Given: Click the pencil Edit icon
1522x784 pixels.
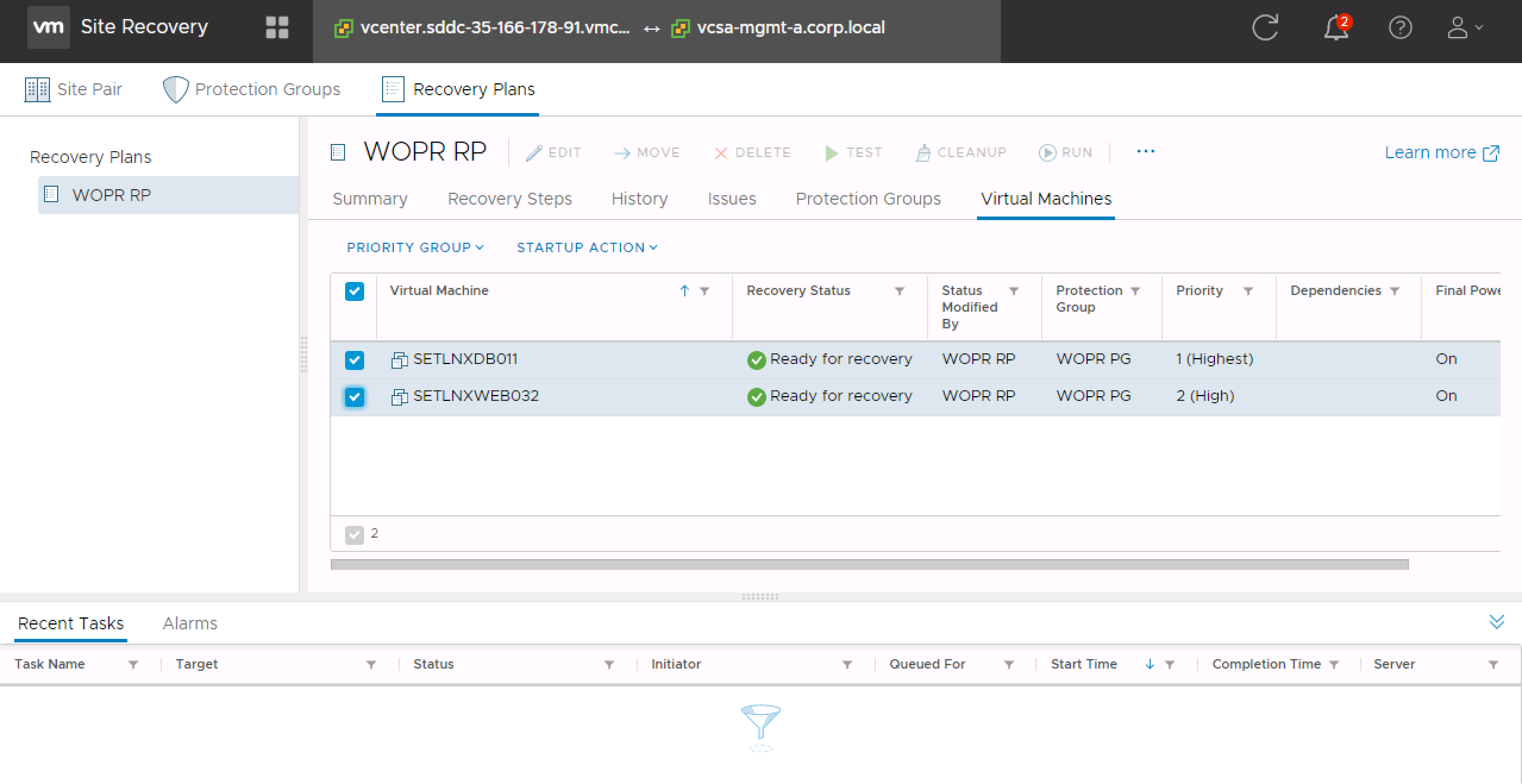Looking at the screenshot, I should coord(534,153).
